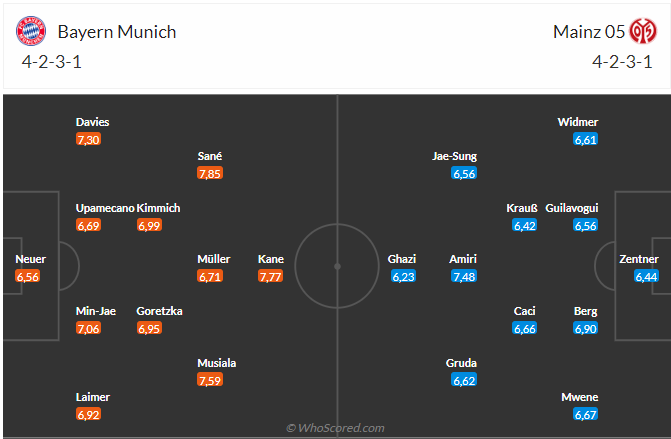Select Widmer player name on pitch
Image resolution: width=671 pixels, height=439 pixels.
coord(578,122)
